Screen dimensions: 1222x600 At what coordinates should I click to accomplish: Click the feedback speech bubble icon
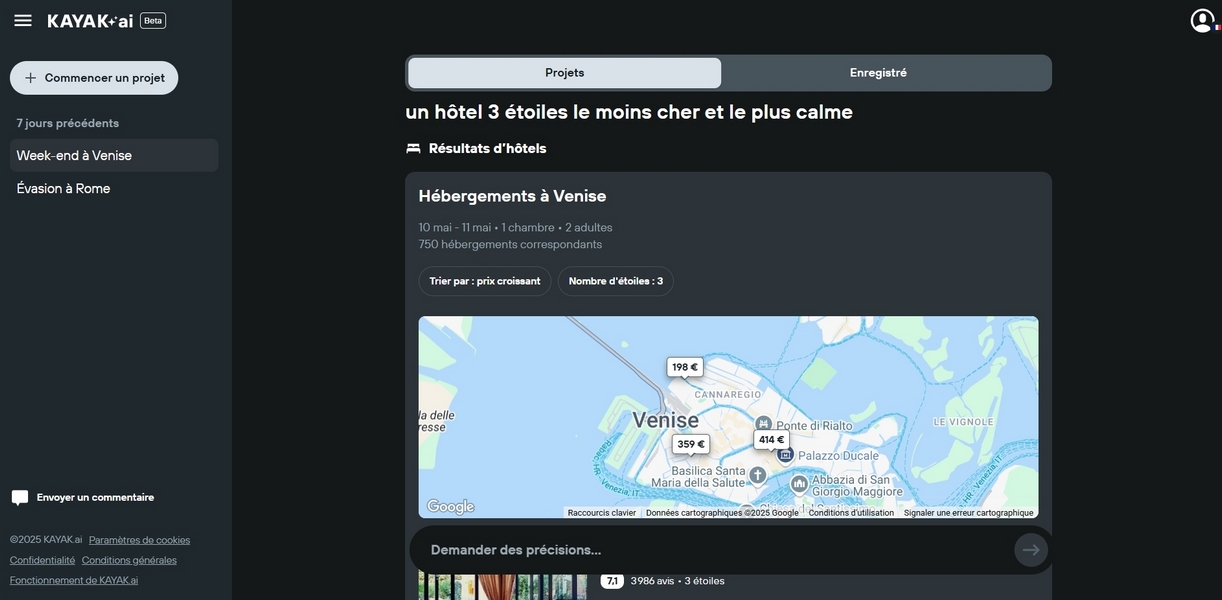click(20, 498)
